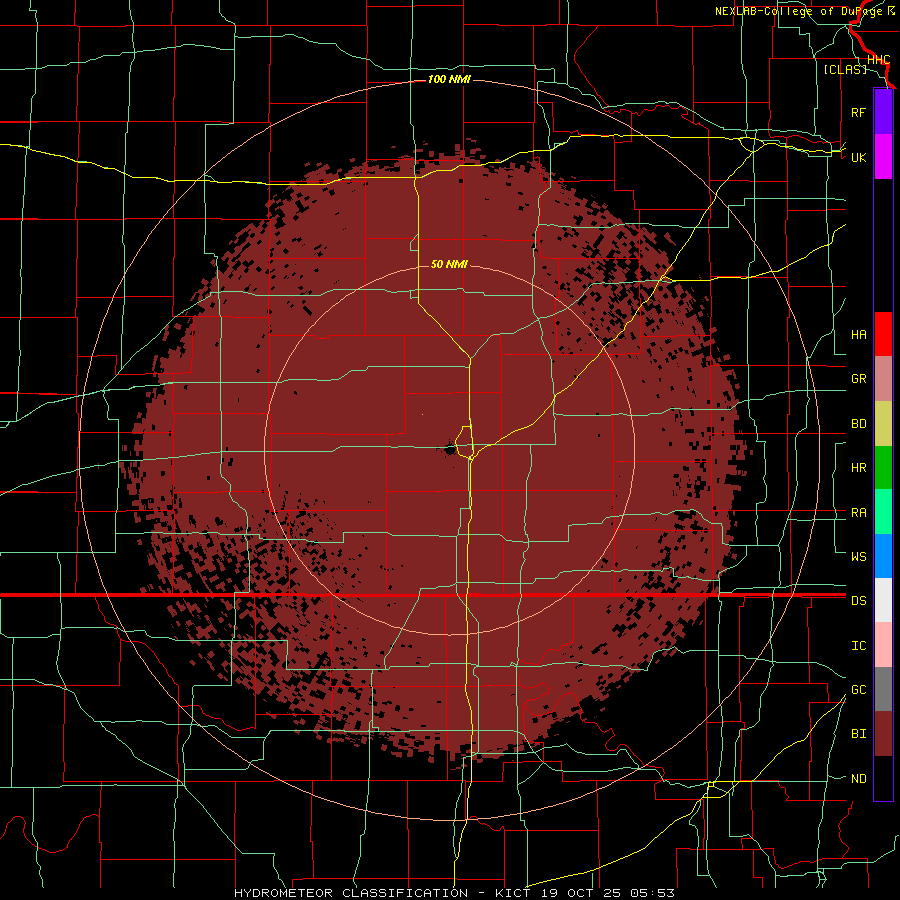Click the 'IC' legend label
Viewport: 900px width, 900px height.
coord(859,646)
